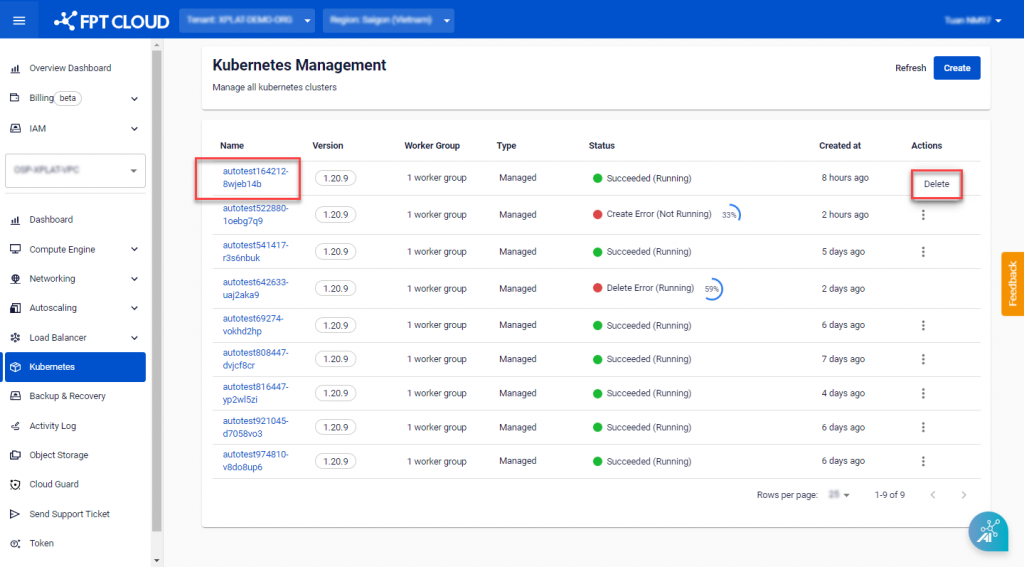
Task: Expand the Billing section
Action: pos(134,99)
